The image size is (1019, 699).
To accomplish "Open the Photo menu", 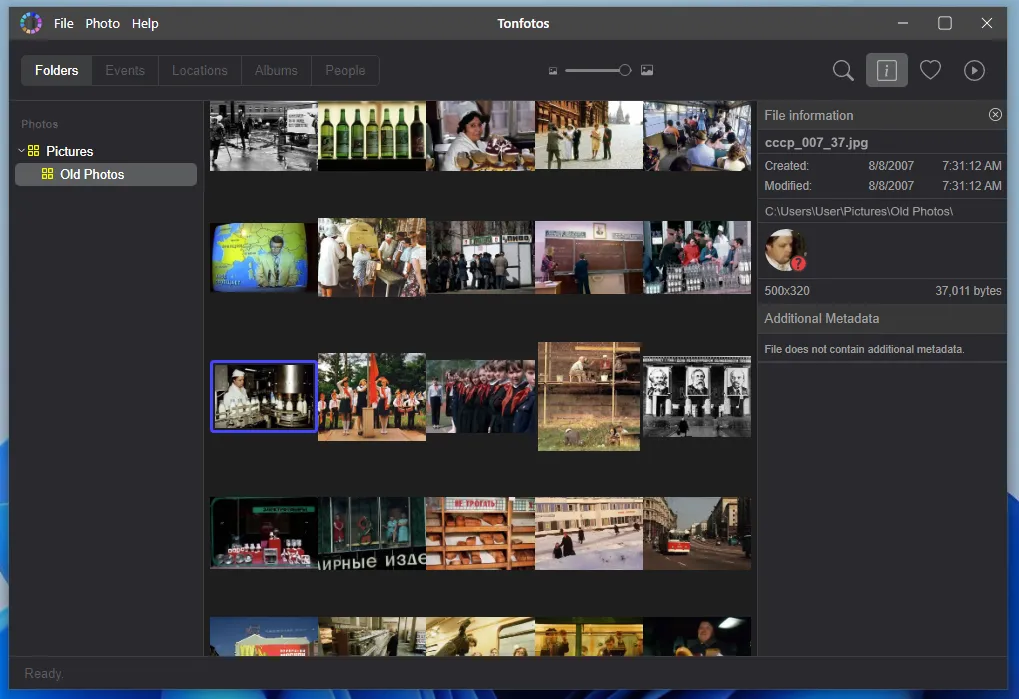I will 102,23.
